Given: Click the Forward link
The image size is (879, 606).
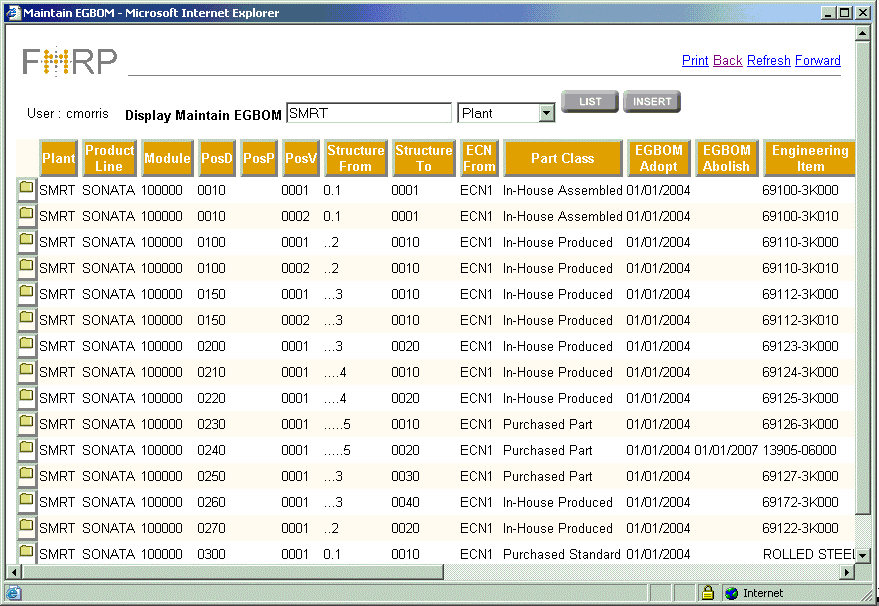Looking at the screenshot, I should pos(818,61).
